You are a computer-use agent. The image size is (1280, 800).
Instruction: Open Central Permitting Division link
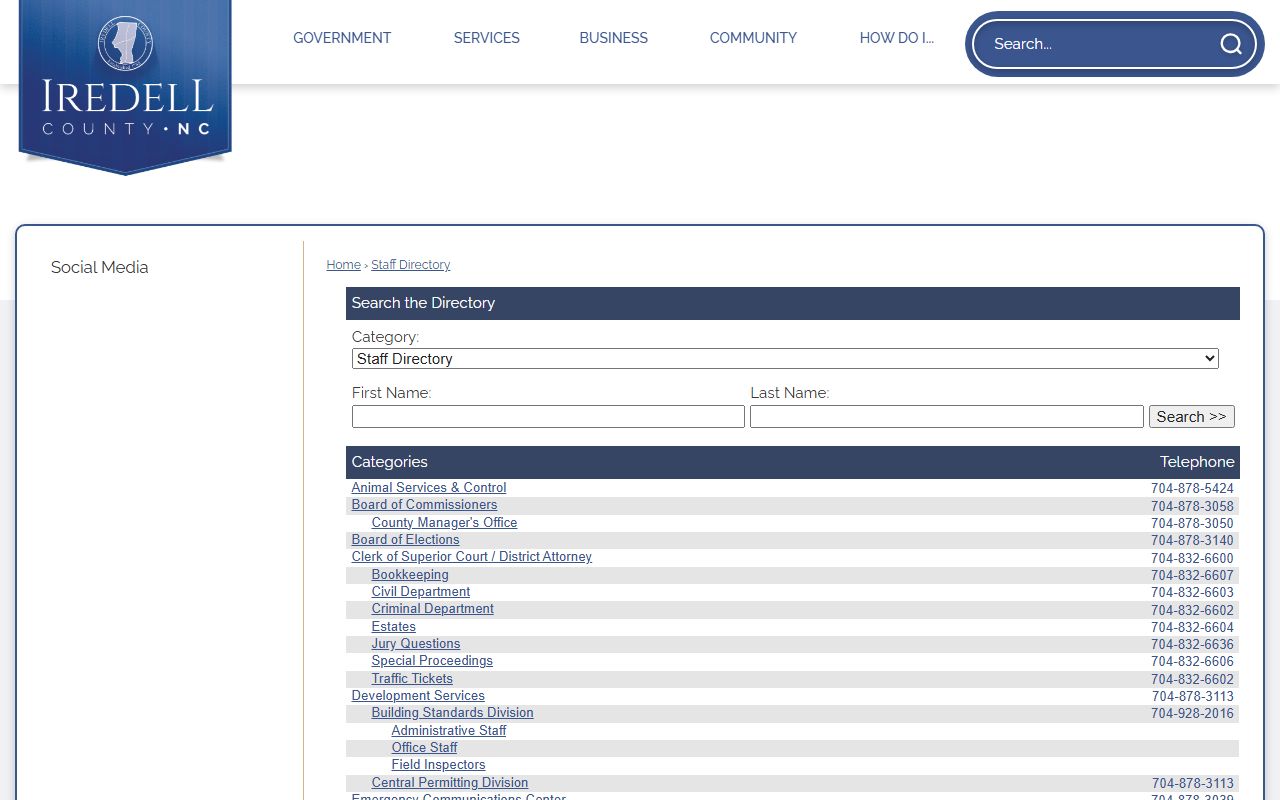[450, 783]
